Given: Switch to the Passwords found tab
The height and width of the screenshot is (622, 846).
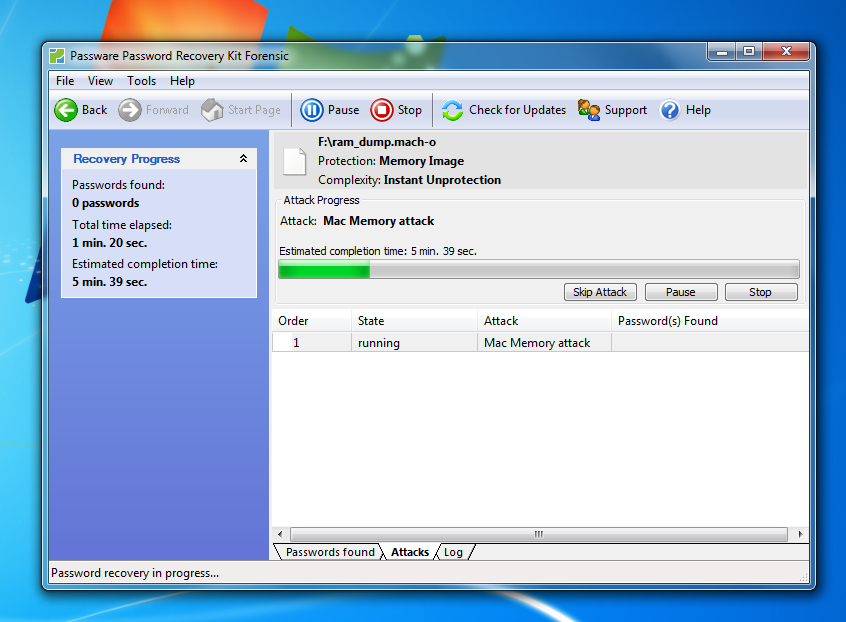Looking at the screenshot, I should coord(329,552).
